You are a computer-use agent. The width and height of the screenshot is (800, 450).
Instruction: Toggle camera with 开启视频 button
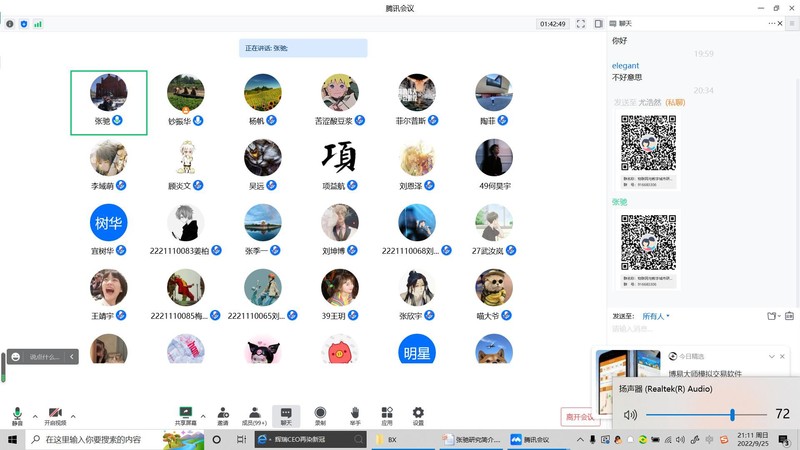[x=55, y=414]
